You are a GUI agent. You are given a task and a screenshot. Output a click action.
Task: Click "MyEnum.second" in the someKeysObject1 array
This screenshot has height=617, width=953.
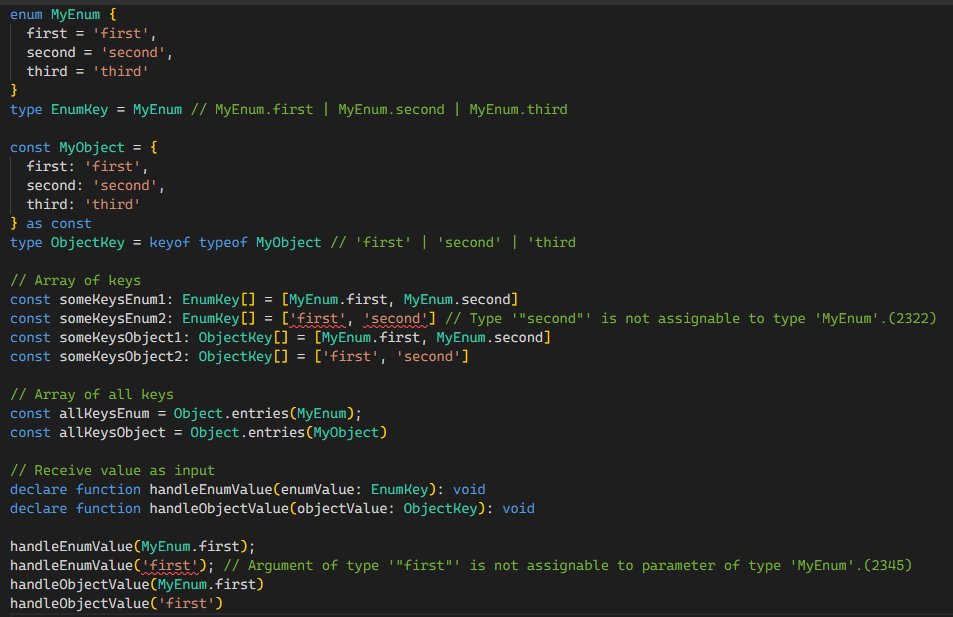click(490, 337)
